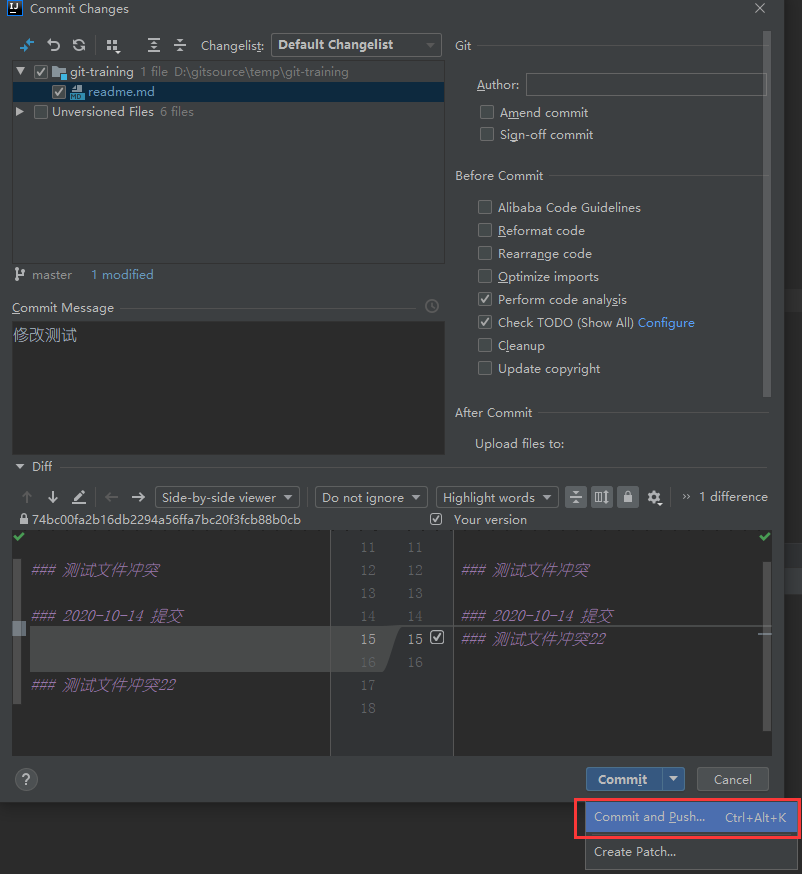802x874 pixels.
Task: Select Create Patch menu item
Action: [691, 852]
